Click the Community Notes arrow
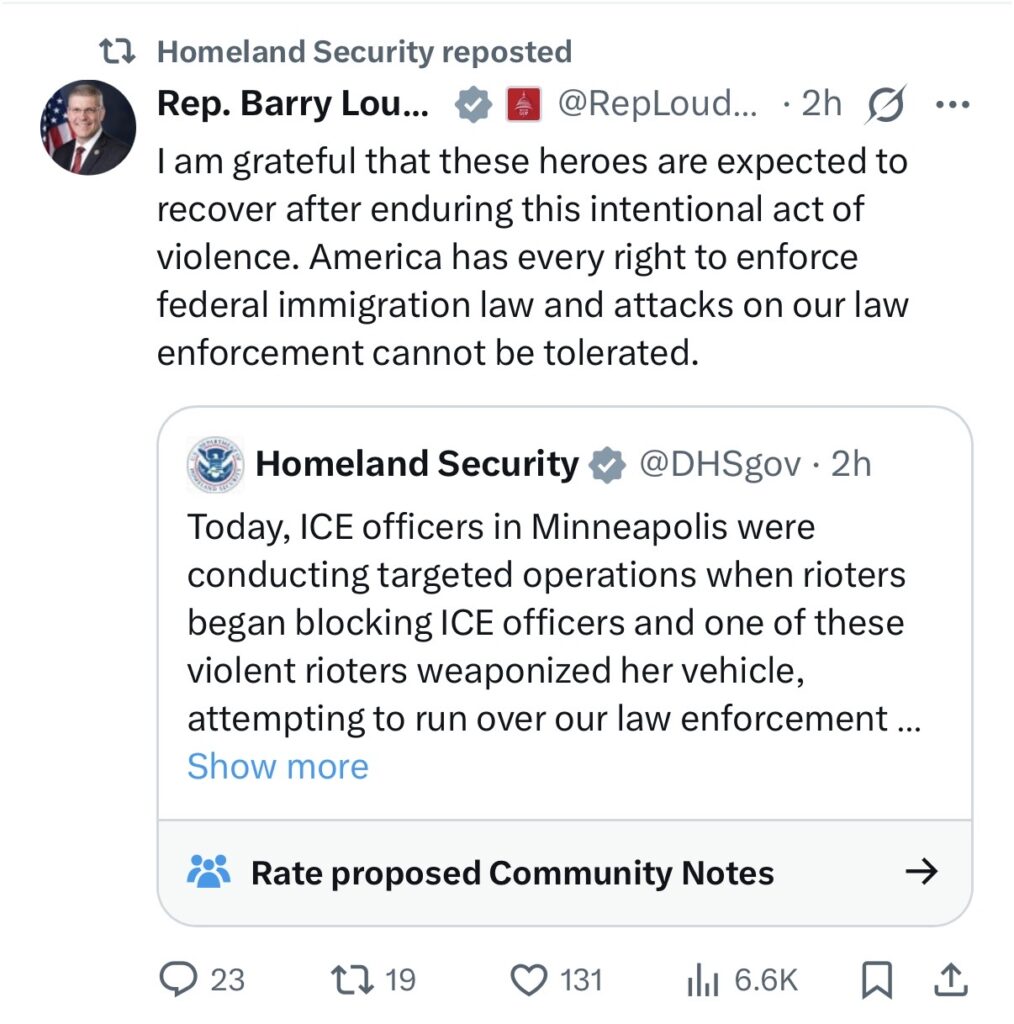Image resolution: width=1014 pixels, height=1024 pixels. tap(921, 873)
